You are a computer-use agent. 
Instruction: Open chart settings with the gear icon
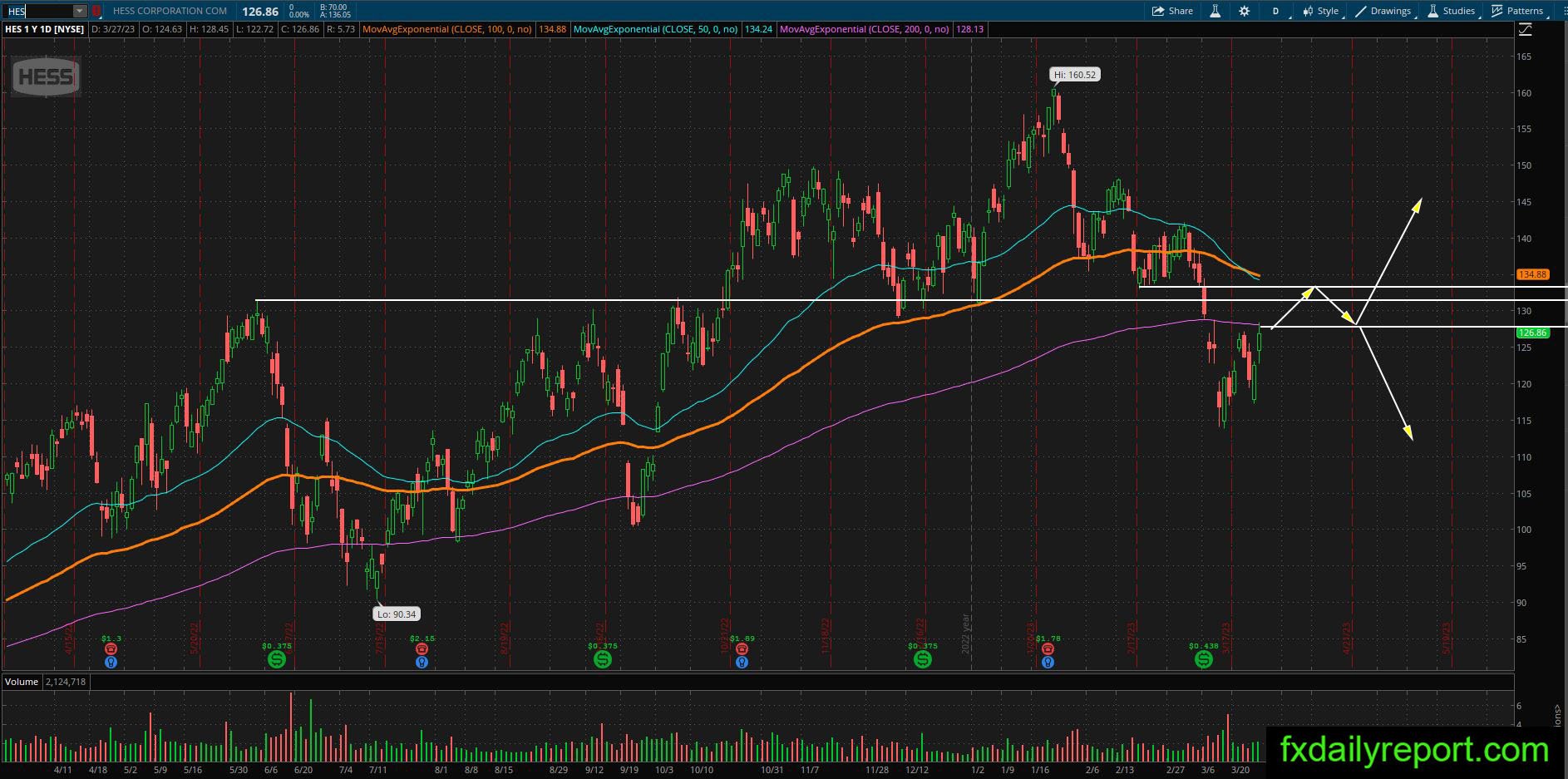tap(1244, 11)
